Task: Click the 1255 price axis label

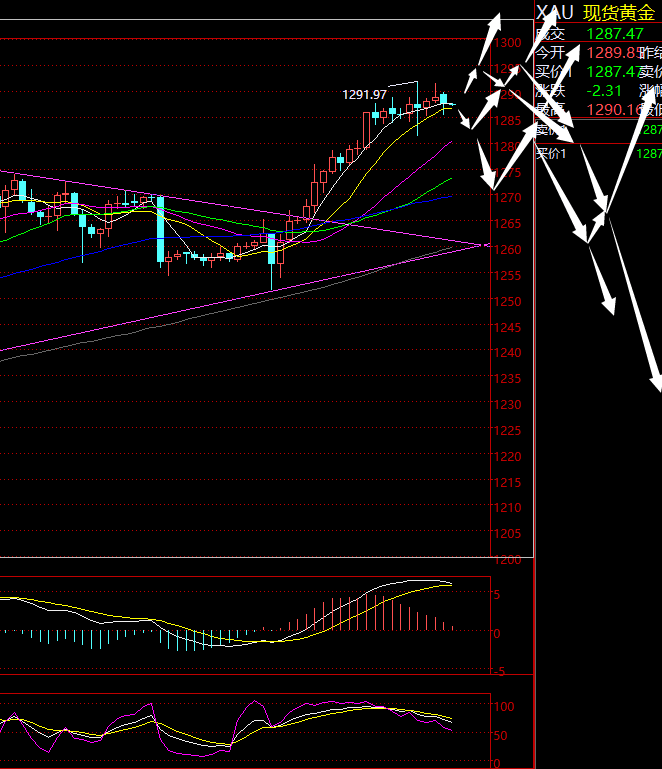Action: (x=508, y=276)
